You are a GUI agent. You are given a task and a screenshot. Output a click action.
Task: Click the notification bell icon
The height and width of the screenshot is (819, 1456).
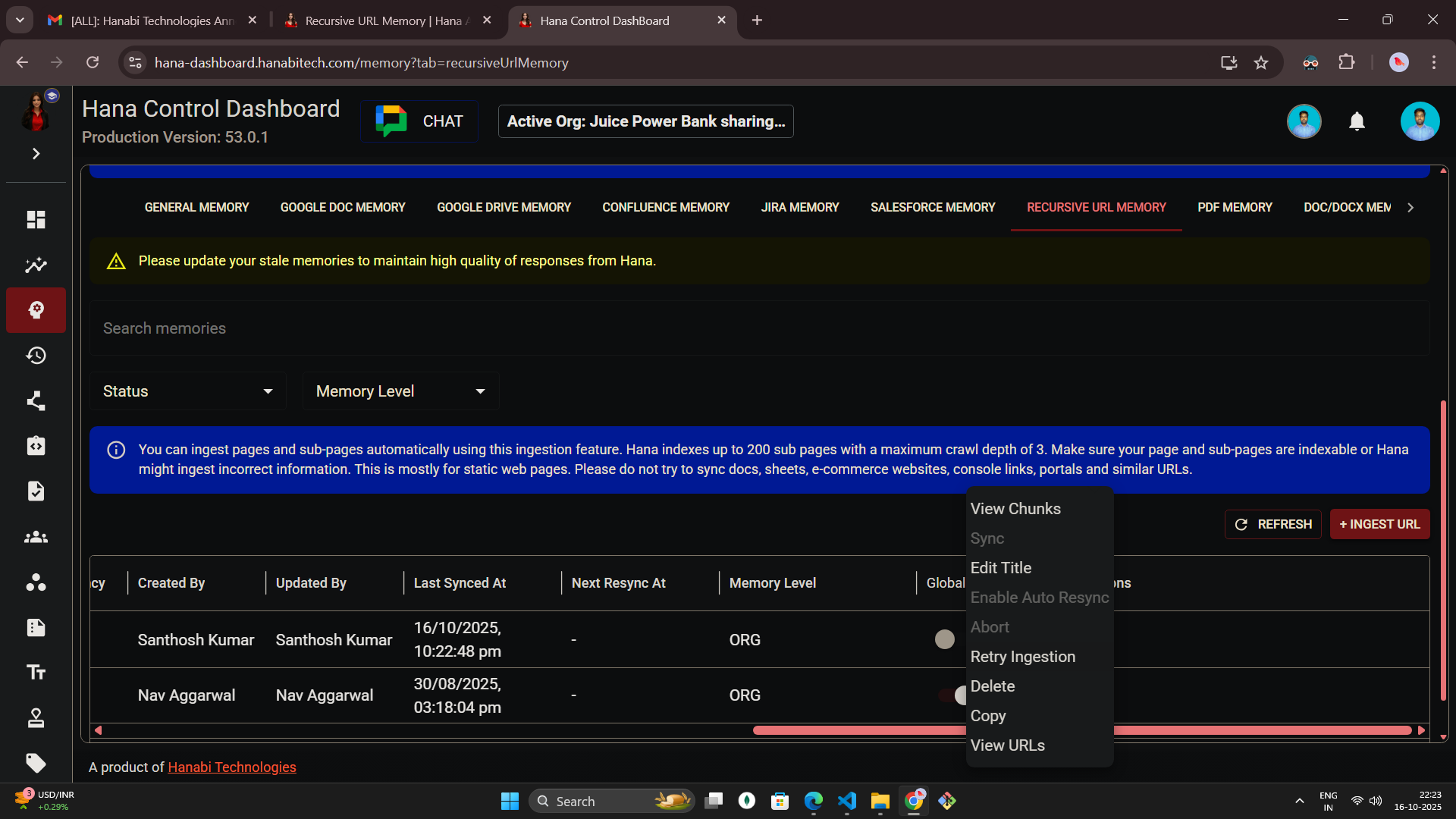tap(1357, 121)
